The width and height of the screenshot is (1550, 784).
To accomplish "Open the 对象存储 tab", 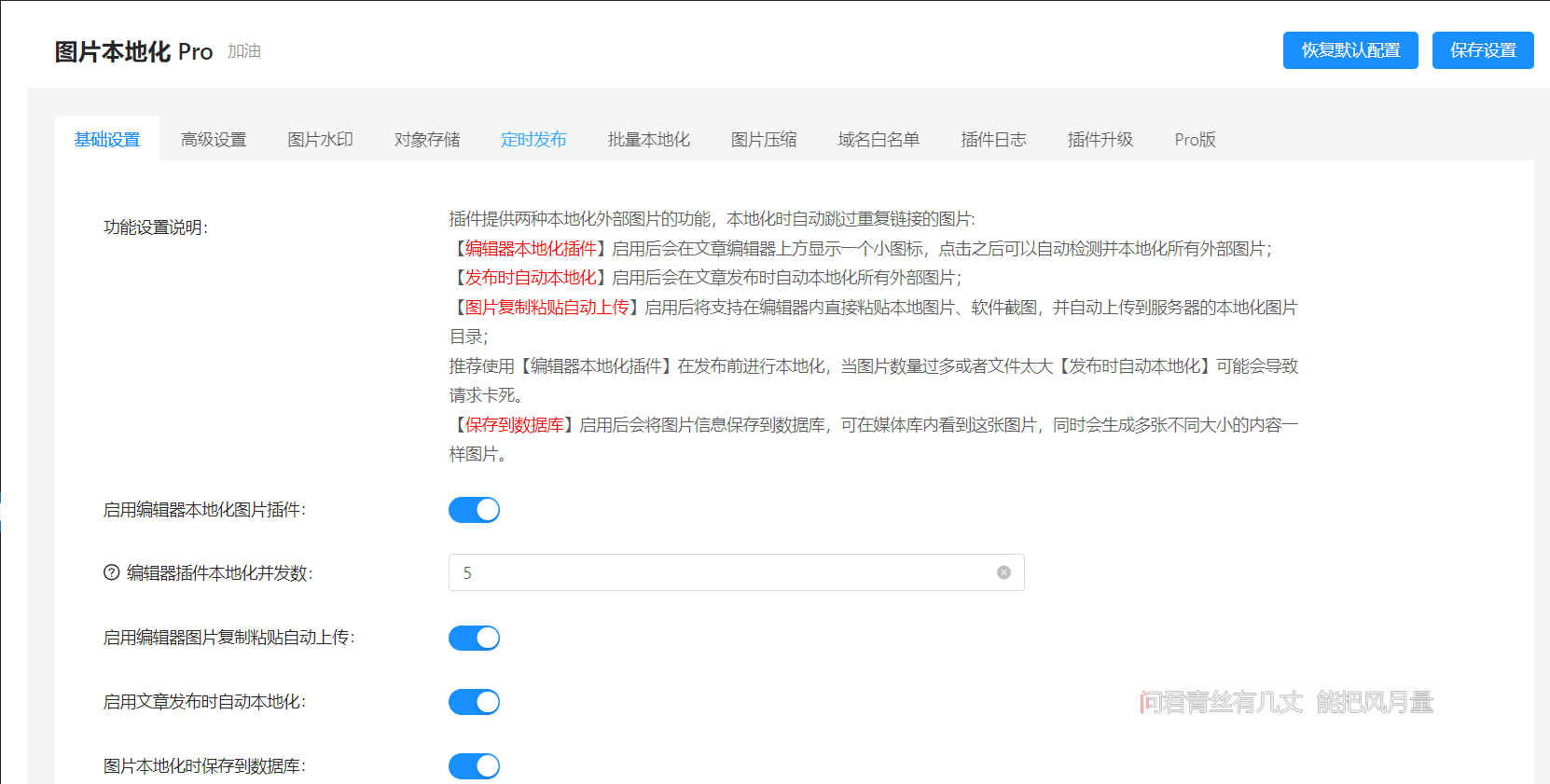I will [x=427, y=139].
